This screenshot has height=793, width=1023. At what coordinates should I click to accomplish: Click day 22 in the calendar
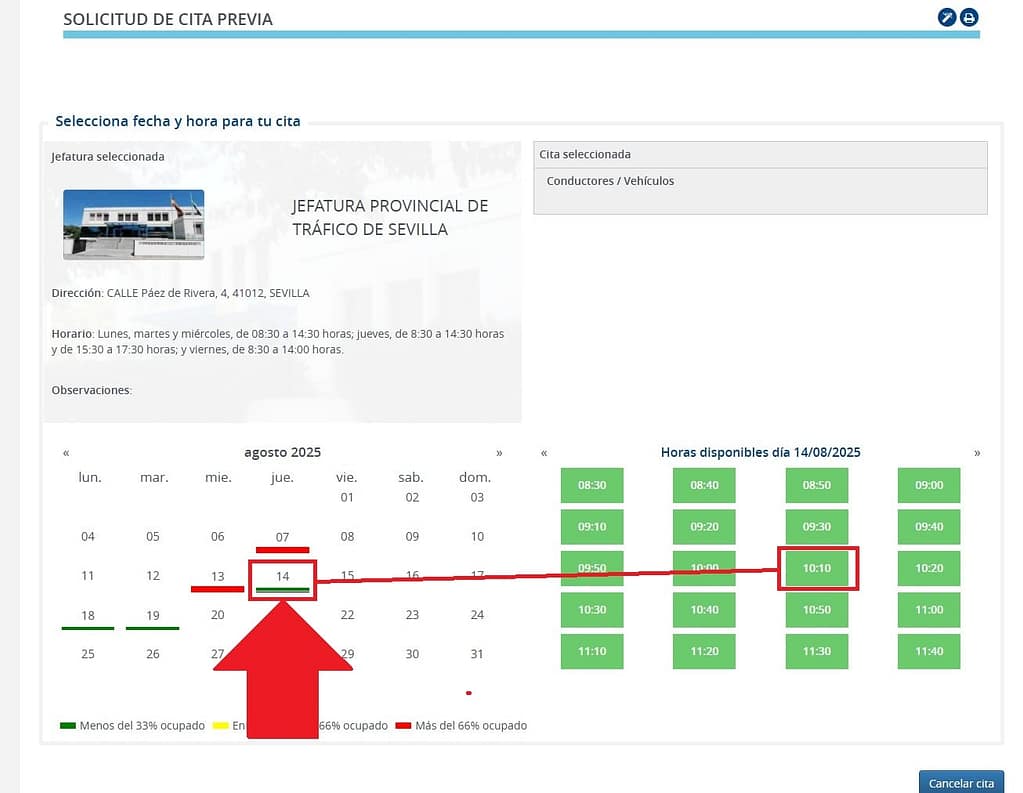pyautogui.click(x=347, y=615)
